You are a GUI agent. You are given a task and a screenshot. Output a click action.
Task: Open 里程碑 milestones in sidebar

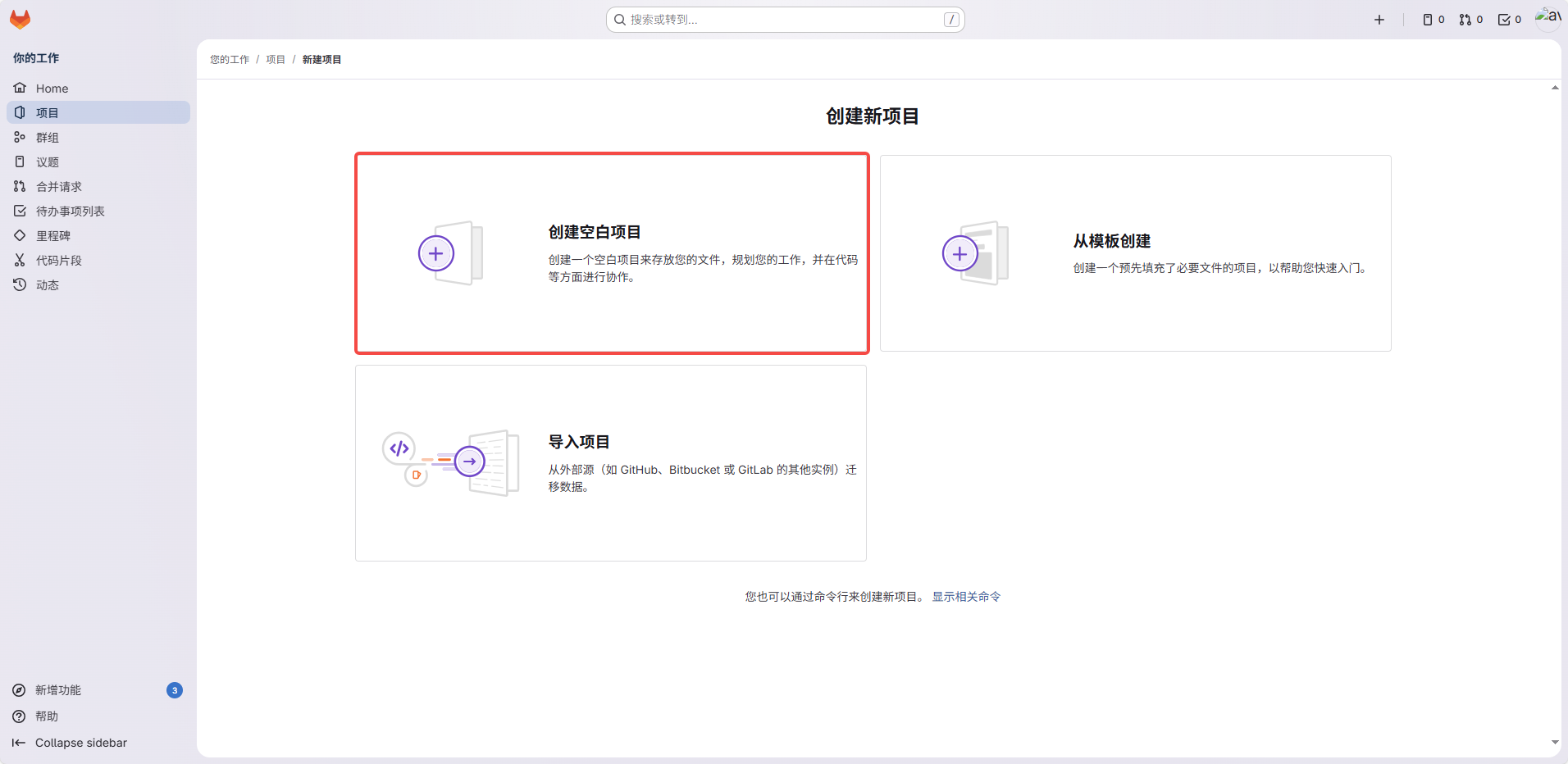53,236
